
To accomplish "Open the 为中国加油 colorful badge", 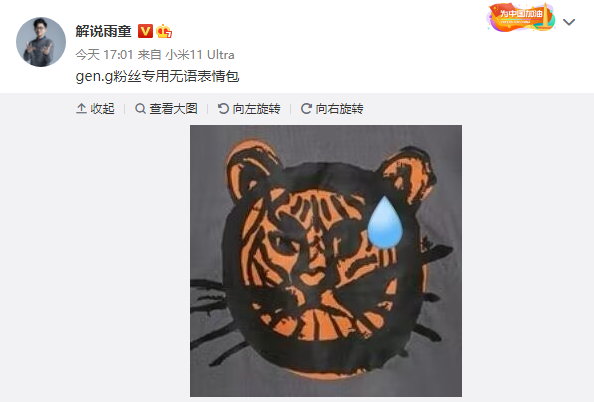I will coord(521,17).
